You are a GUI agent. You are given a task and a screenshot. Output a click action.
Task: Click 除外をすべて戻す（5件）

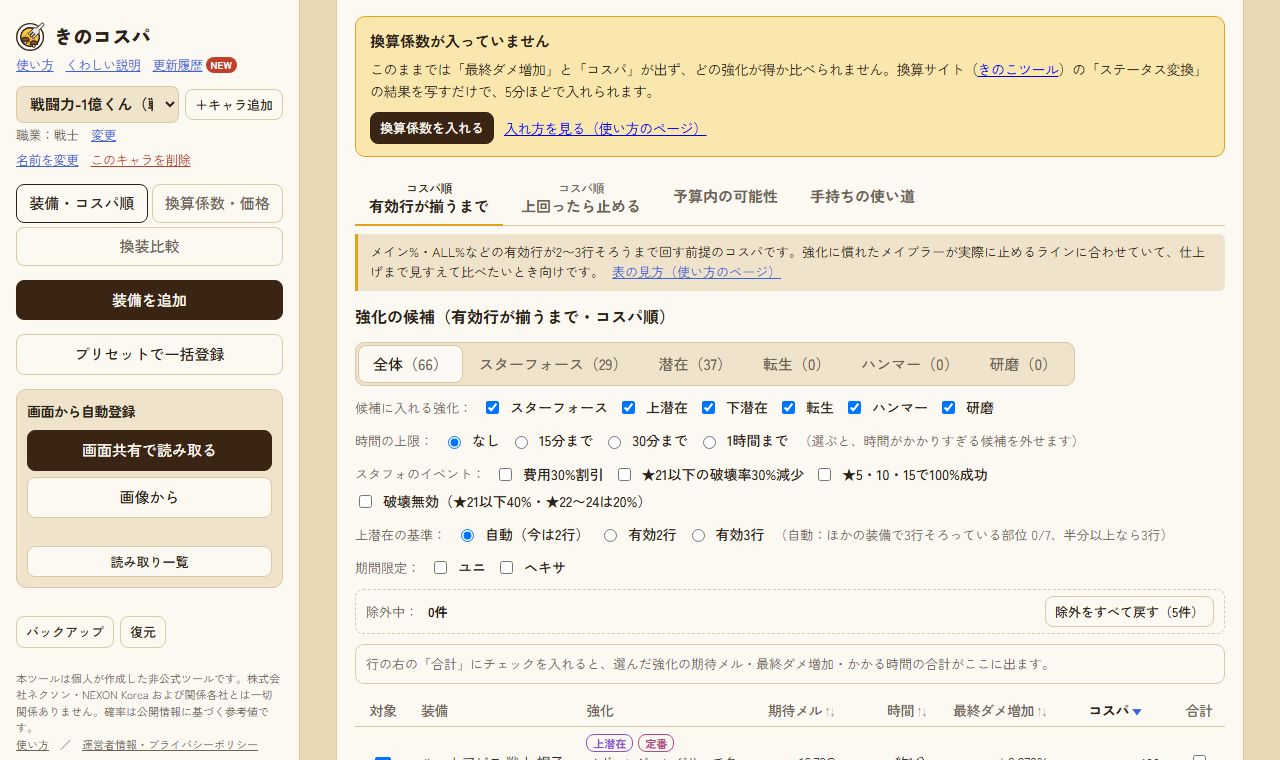point(1129,612)
